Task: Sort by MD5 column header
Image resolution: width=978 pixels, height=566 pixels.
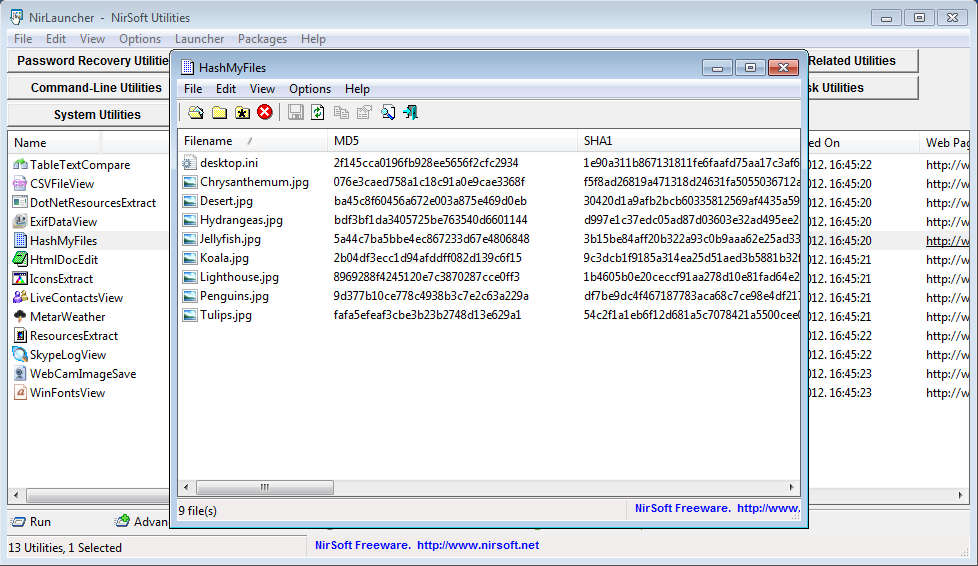Action: [453, 141]
